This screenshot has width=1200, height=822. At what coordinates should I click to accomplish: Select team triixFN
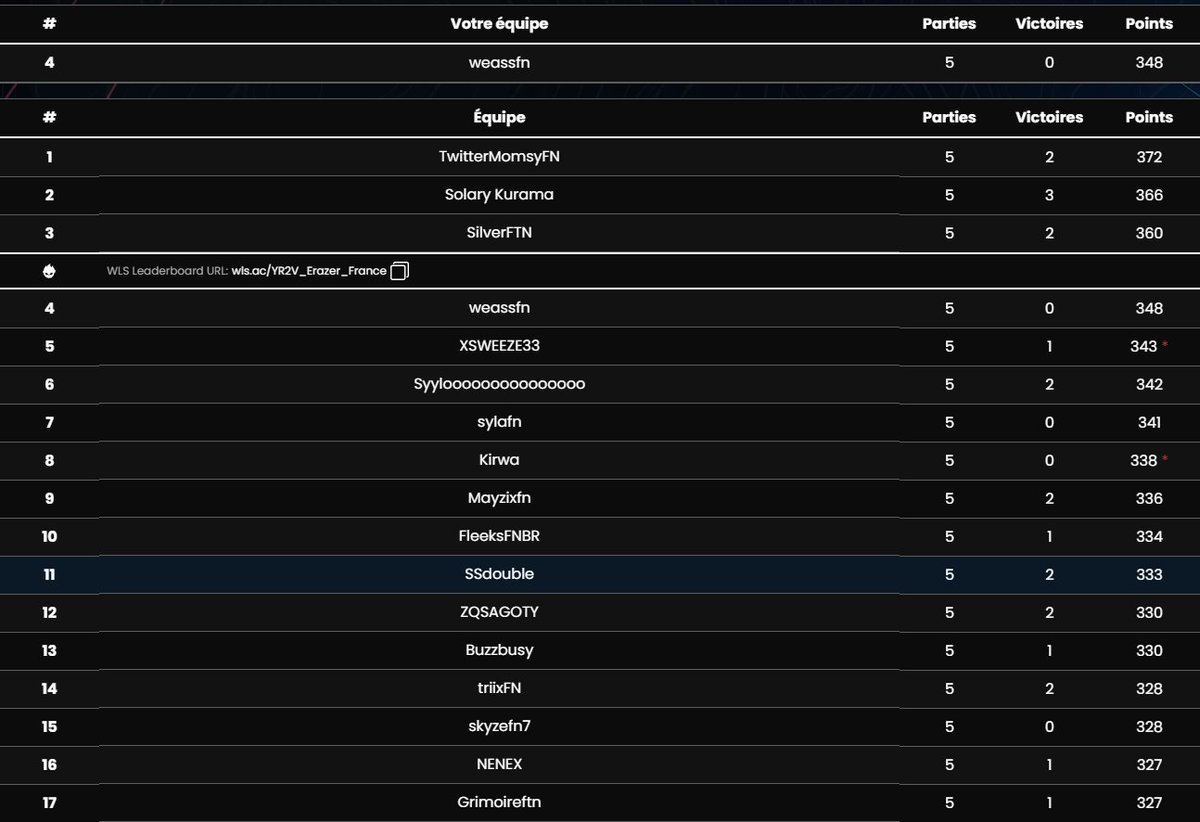[499, 688]
